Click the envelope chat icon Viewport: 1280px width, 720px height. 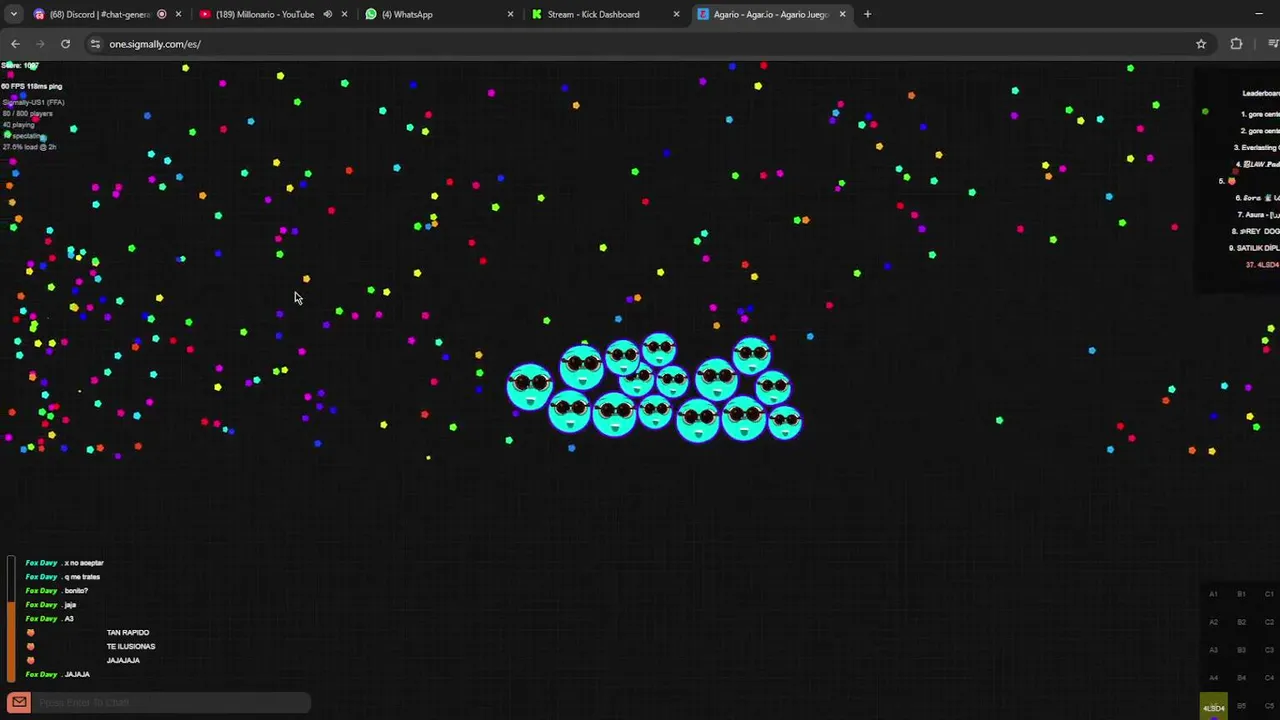point(19,702)
